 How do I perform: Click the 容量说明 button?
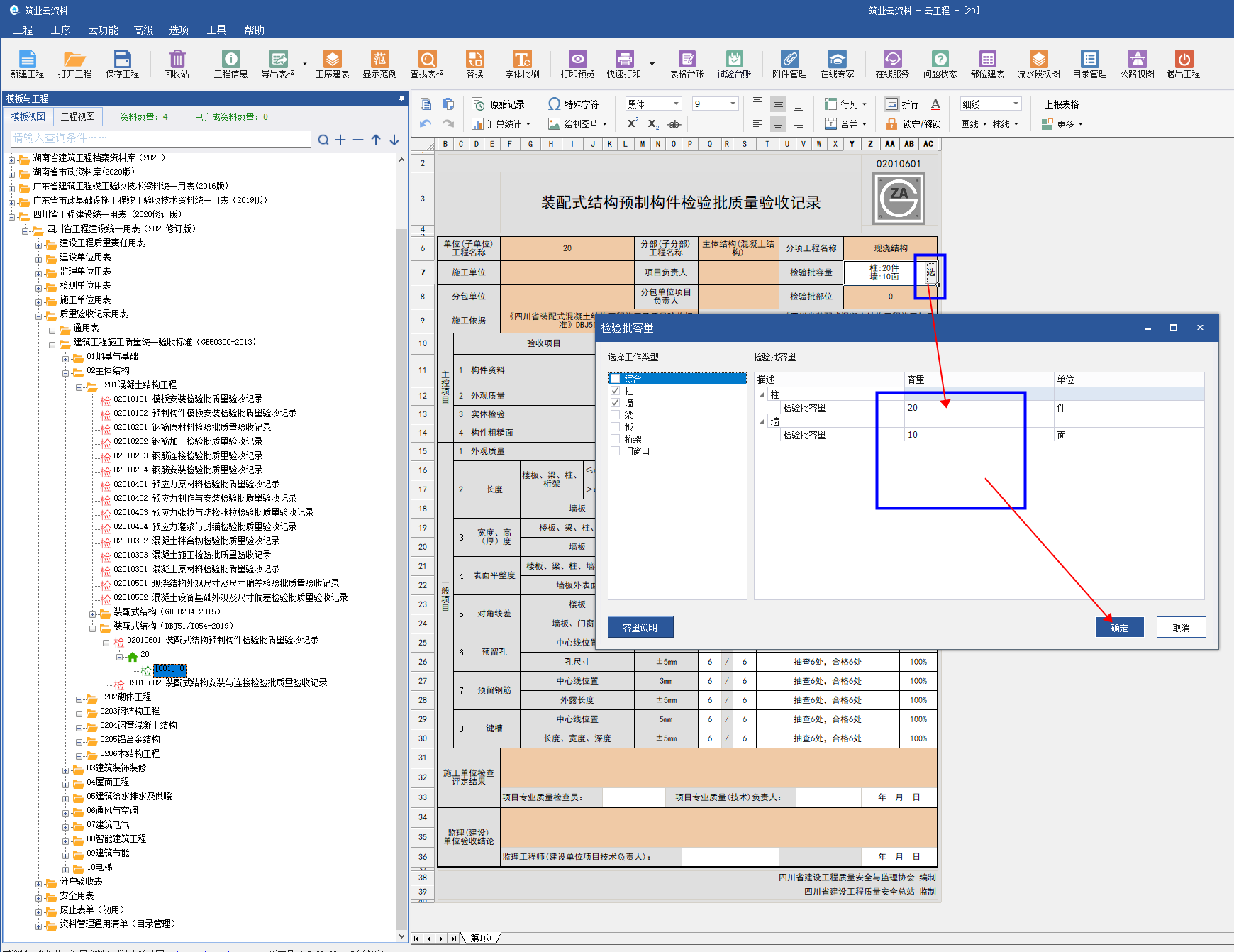click(x=640, y=627)
